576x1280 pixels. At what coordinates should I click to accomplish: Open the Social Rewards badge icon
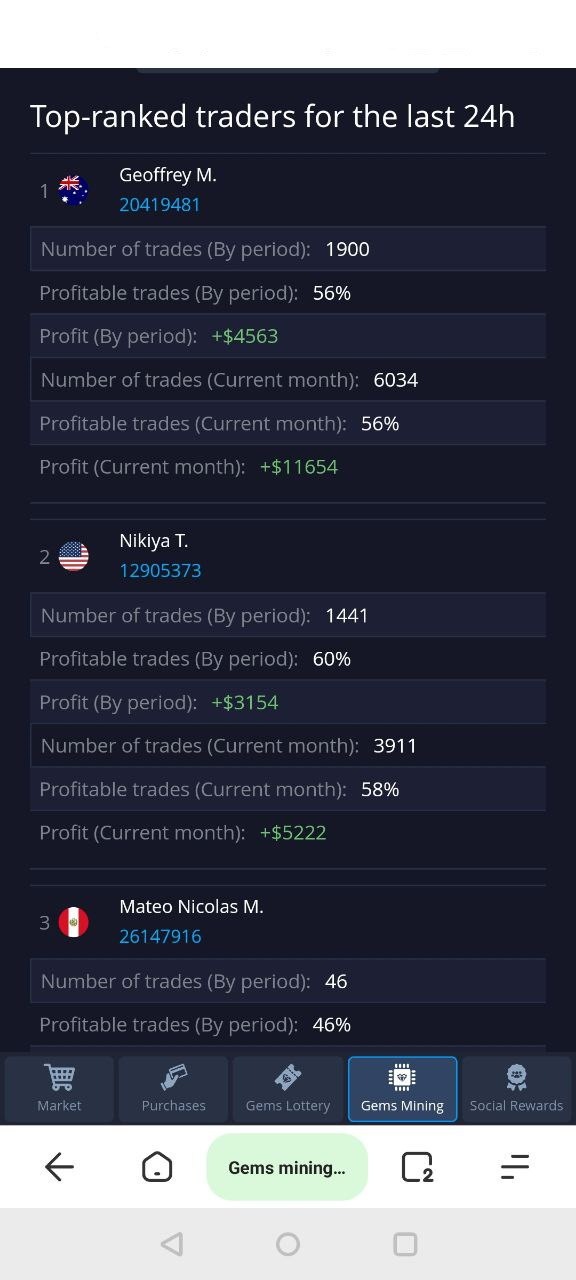pyautogui.click(x=516, y=1077)
